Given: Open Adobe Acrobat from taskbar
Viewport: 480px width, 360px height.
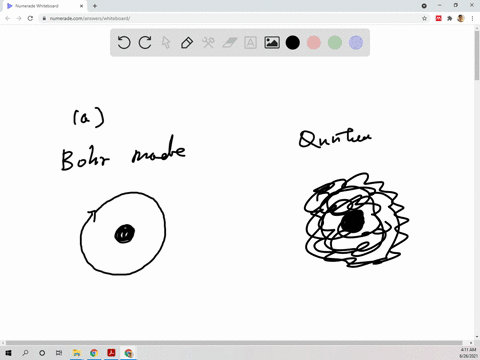Looking at the screenshot, I should point(111,353).
